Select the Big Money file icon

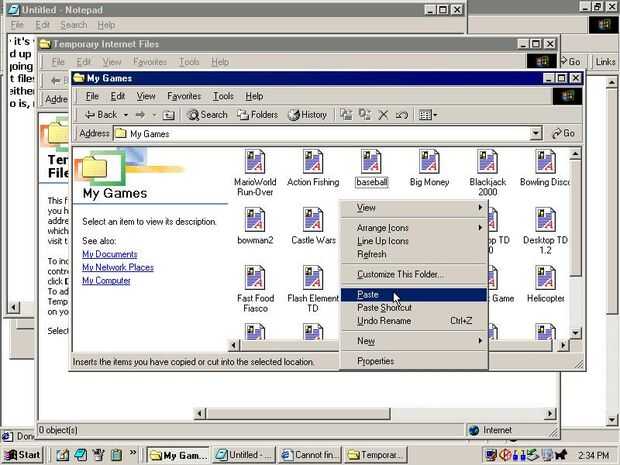click(x=429, y=162)
